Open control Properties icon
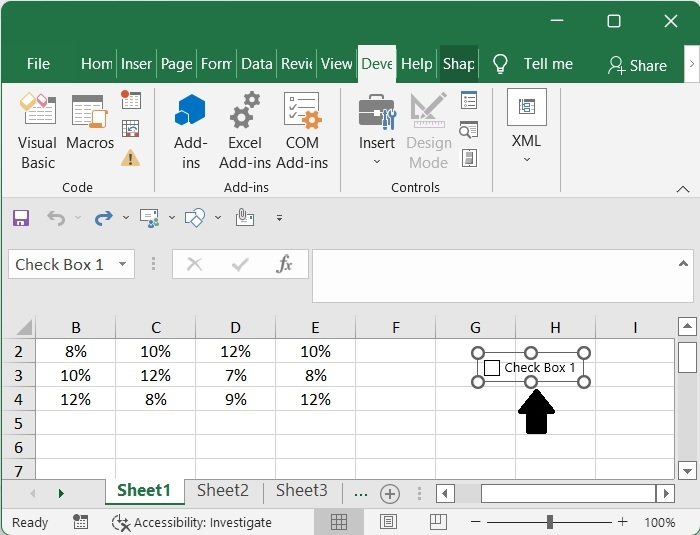 point(469,100)
